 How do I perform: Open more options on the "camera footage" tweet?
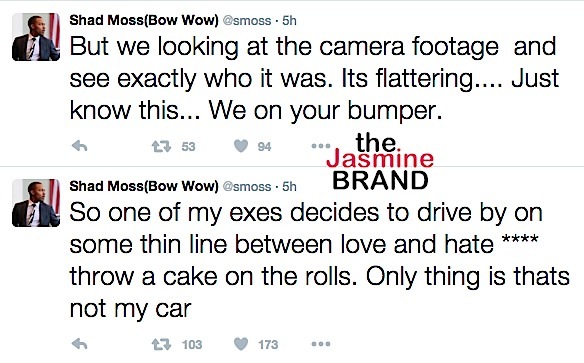point(321,146)
